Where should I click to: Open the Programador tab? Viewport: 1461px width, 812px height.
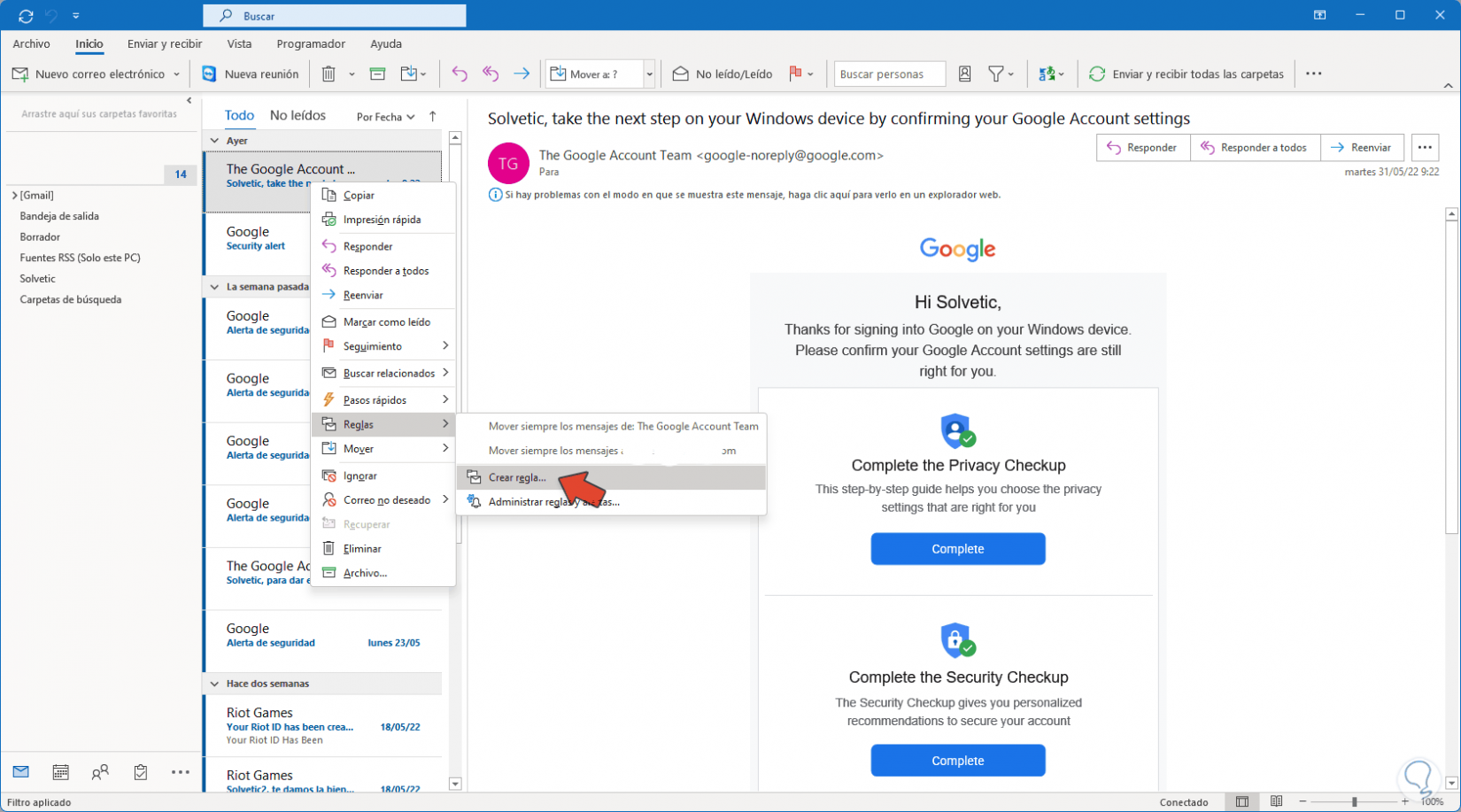point(311,43)
